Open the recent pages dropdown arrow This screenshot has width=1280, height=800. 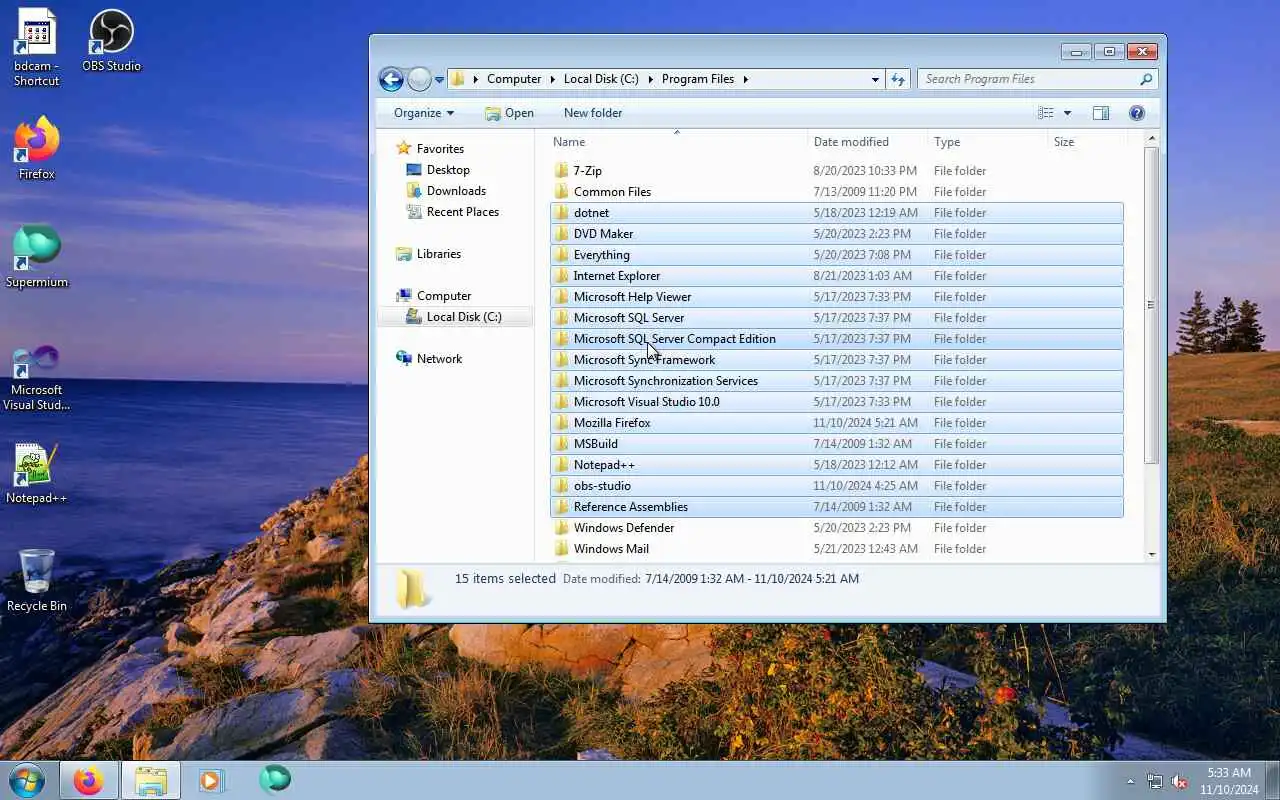(439, 80)
